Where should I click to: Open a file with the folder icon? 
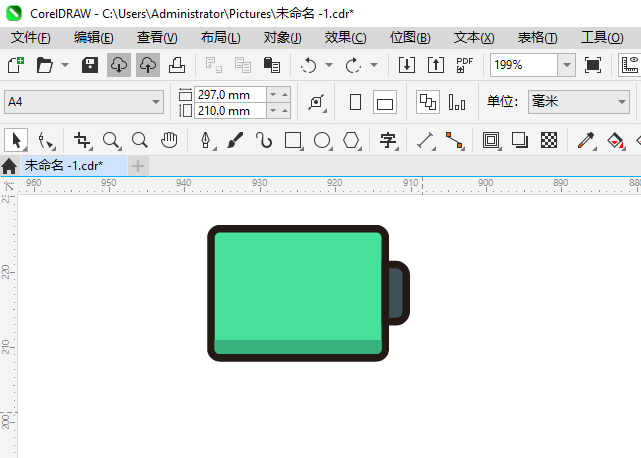(x=45, y=65)
